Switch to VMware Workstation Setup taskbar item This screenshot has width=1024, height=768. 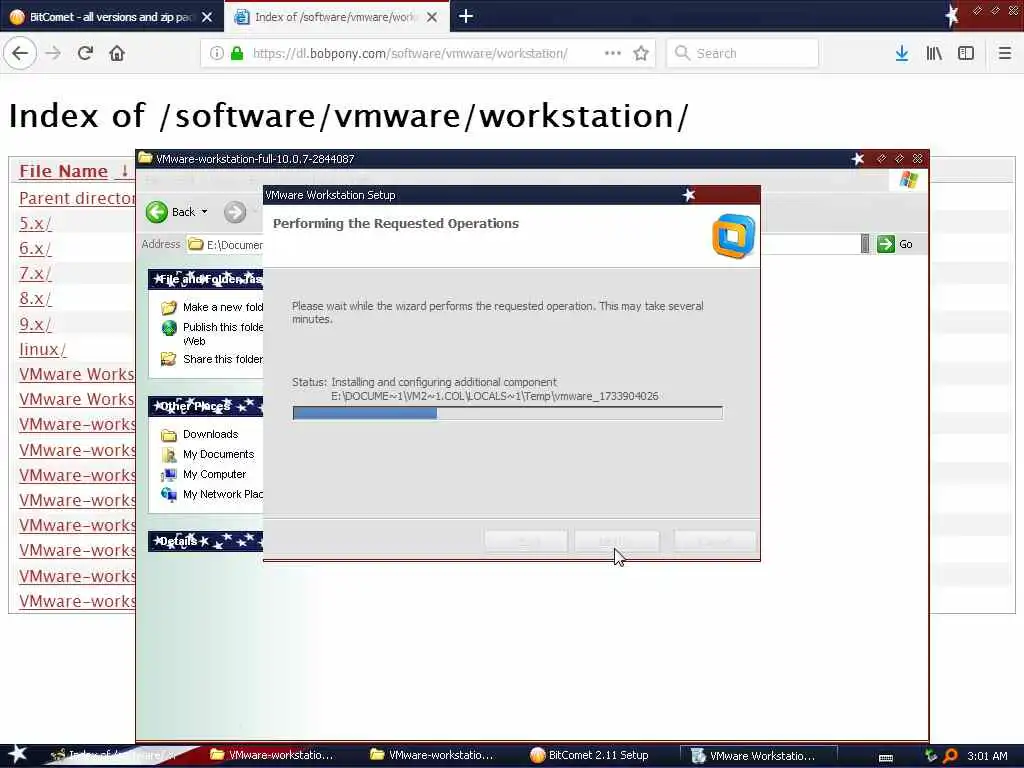click(x=758, y=756)
